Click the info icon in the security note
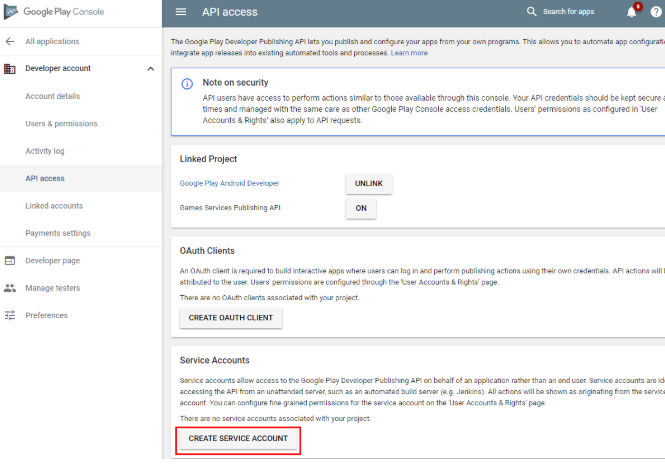Image resolution: width=665 pixels, height=464 pixels. 187,84
